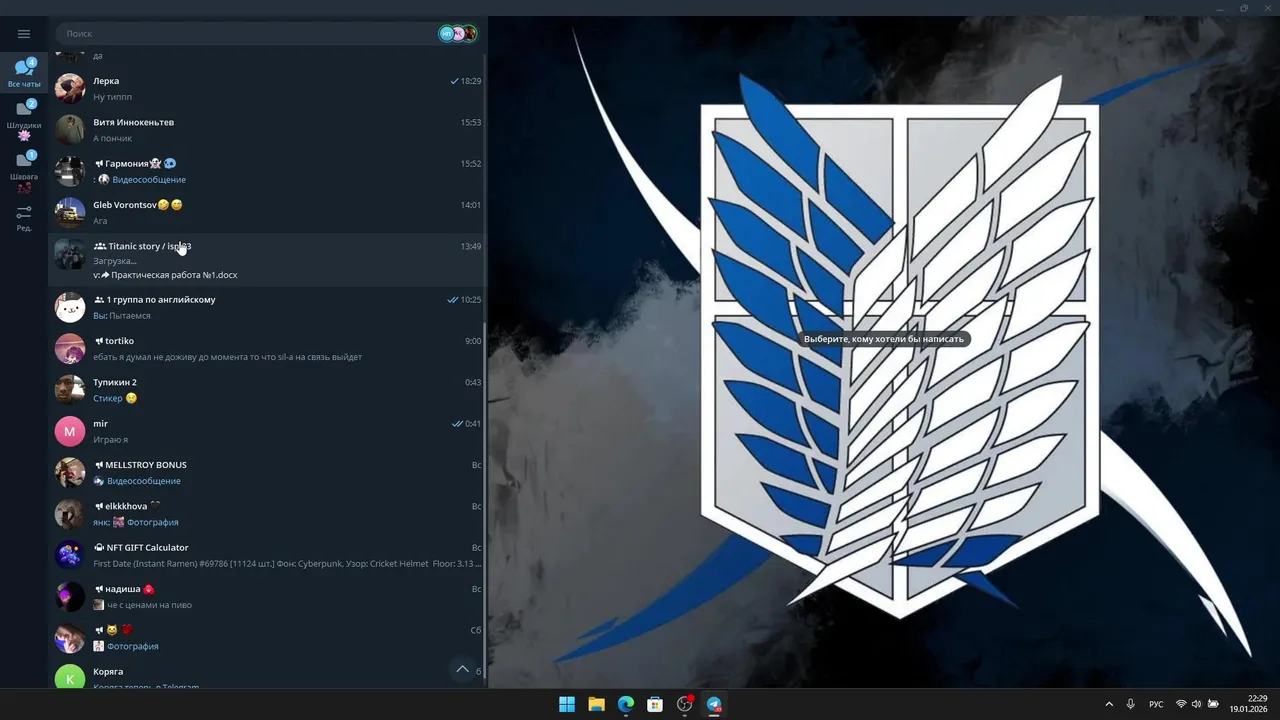1280x720 pixels.
Task: Click Тупикин 2's avatar
Action: pos(69,390)
